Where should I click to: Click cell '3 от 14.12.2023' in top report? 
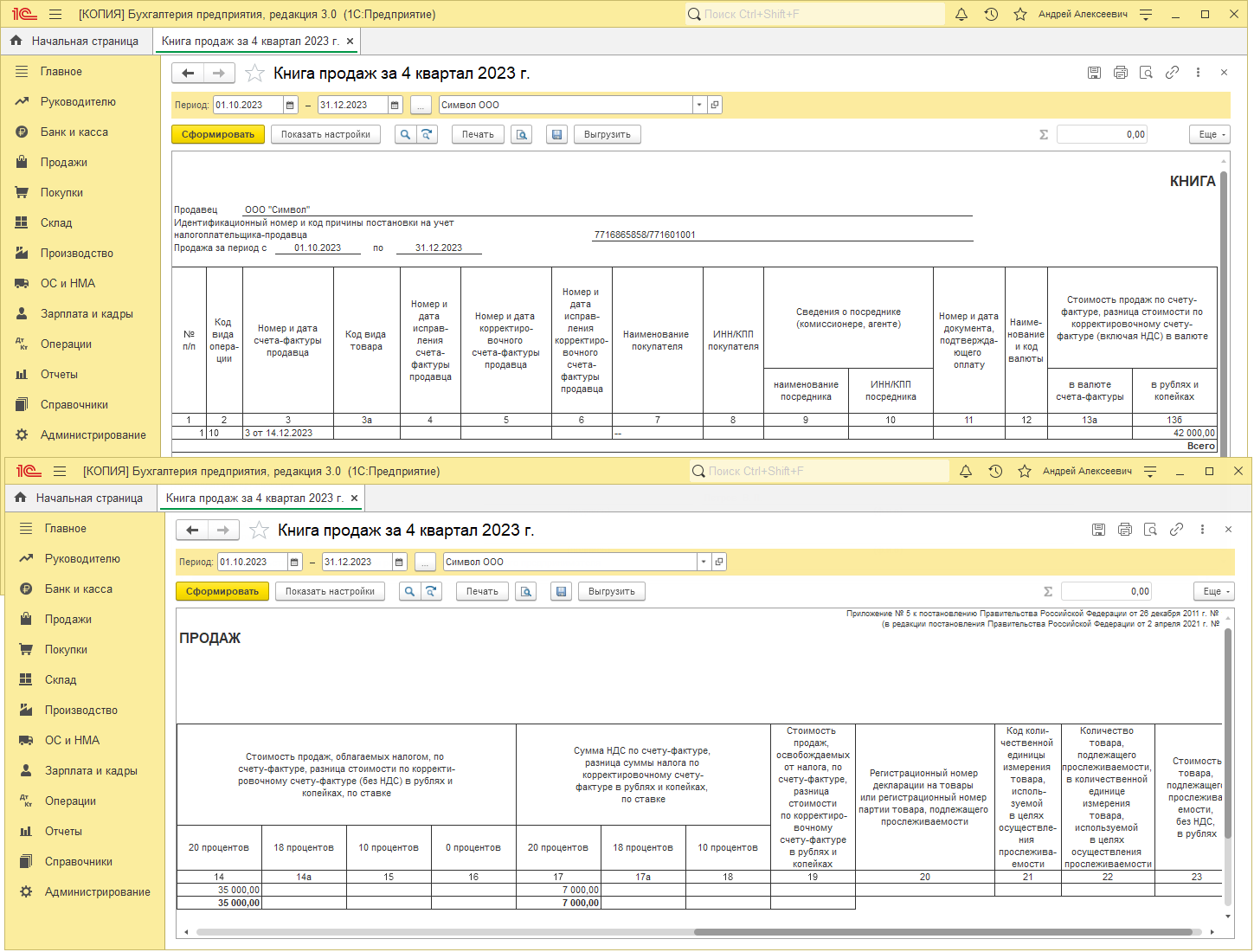[288, 433]
